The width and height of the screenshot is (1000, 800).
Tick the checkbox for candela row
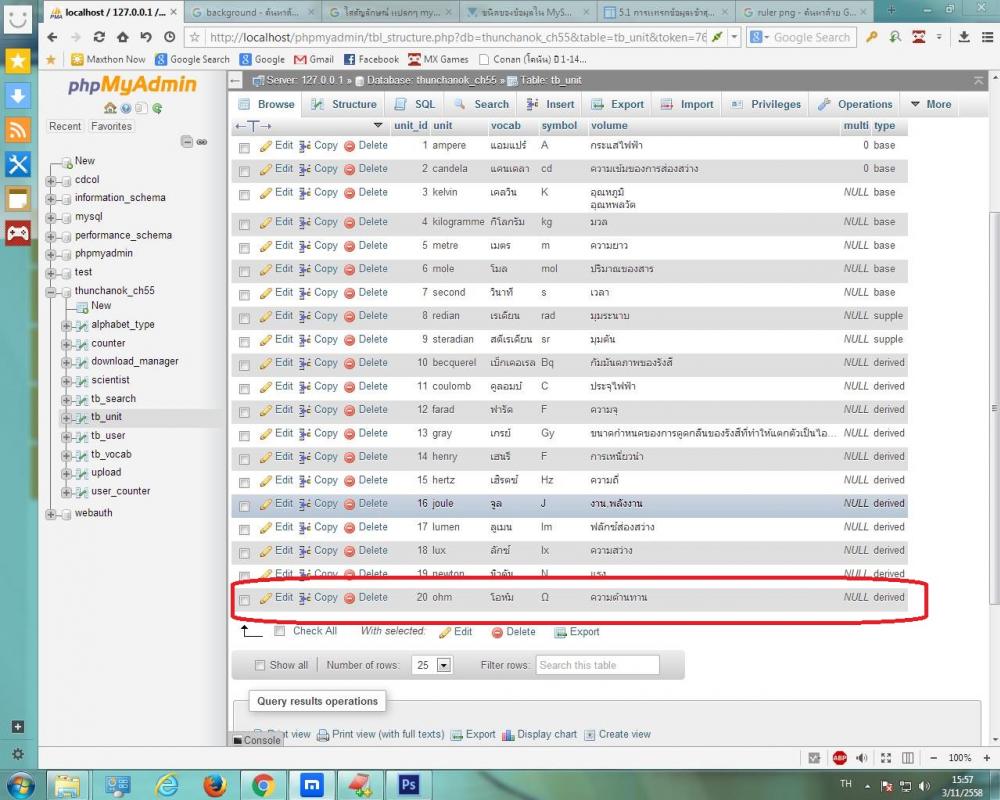tap(244, 171)
